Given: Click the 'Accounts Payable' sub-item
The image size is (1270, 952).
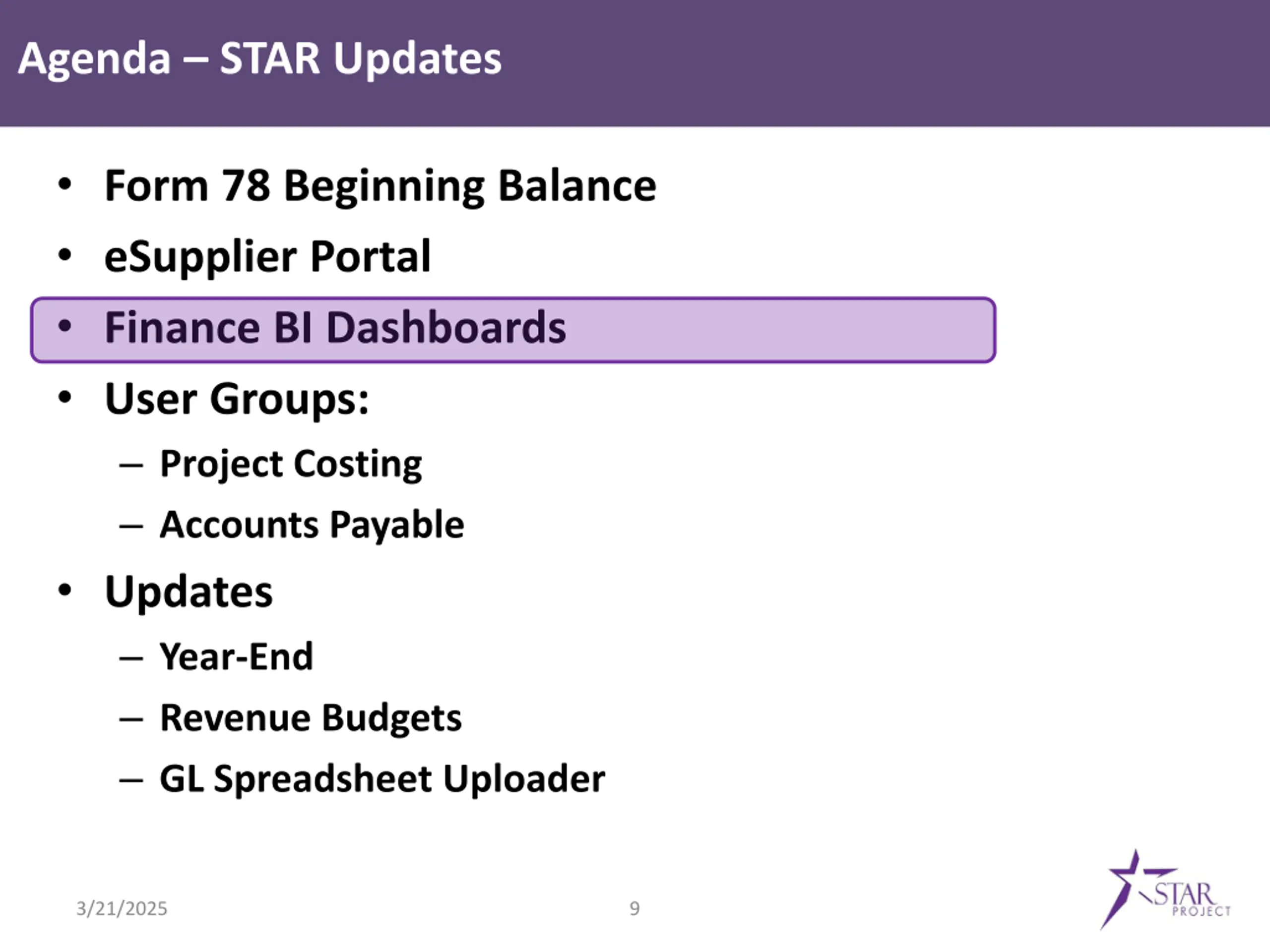Looking at the screenshot, I should (x=312, y=525).
